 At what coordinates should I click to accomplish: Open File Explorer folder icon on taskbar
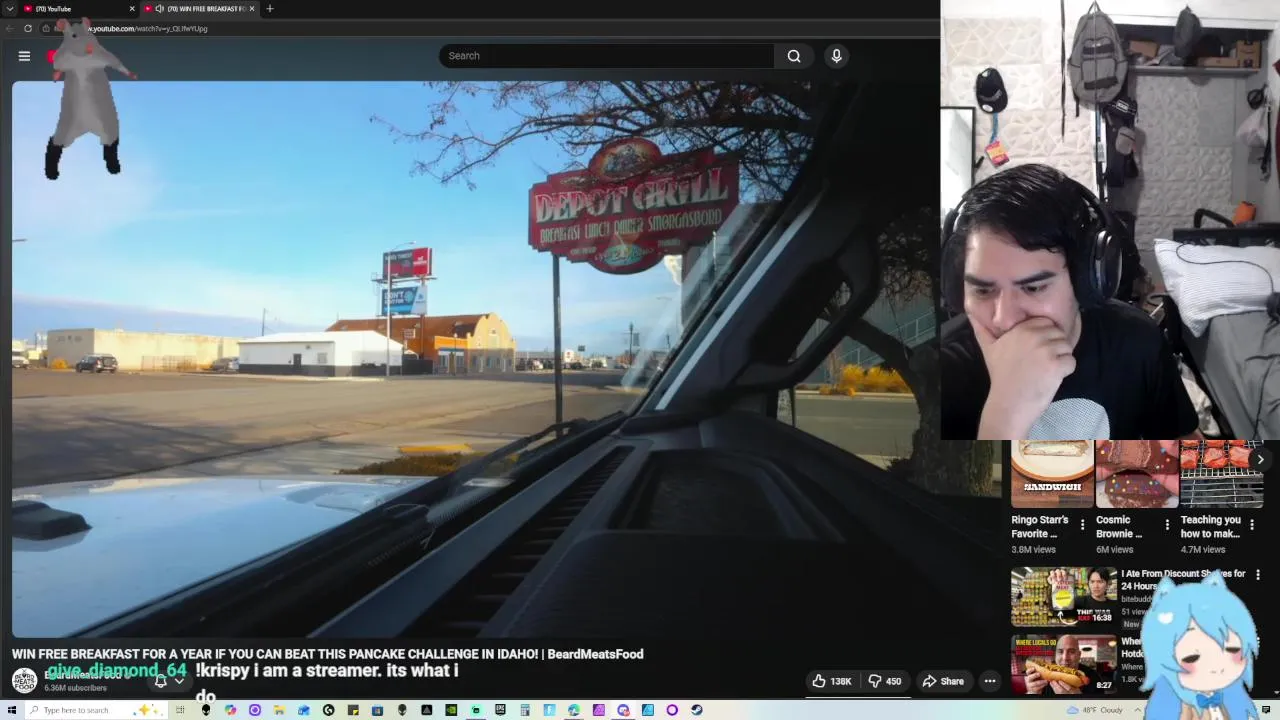click(278, 710)
